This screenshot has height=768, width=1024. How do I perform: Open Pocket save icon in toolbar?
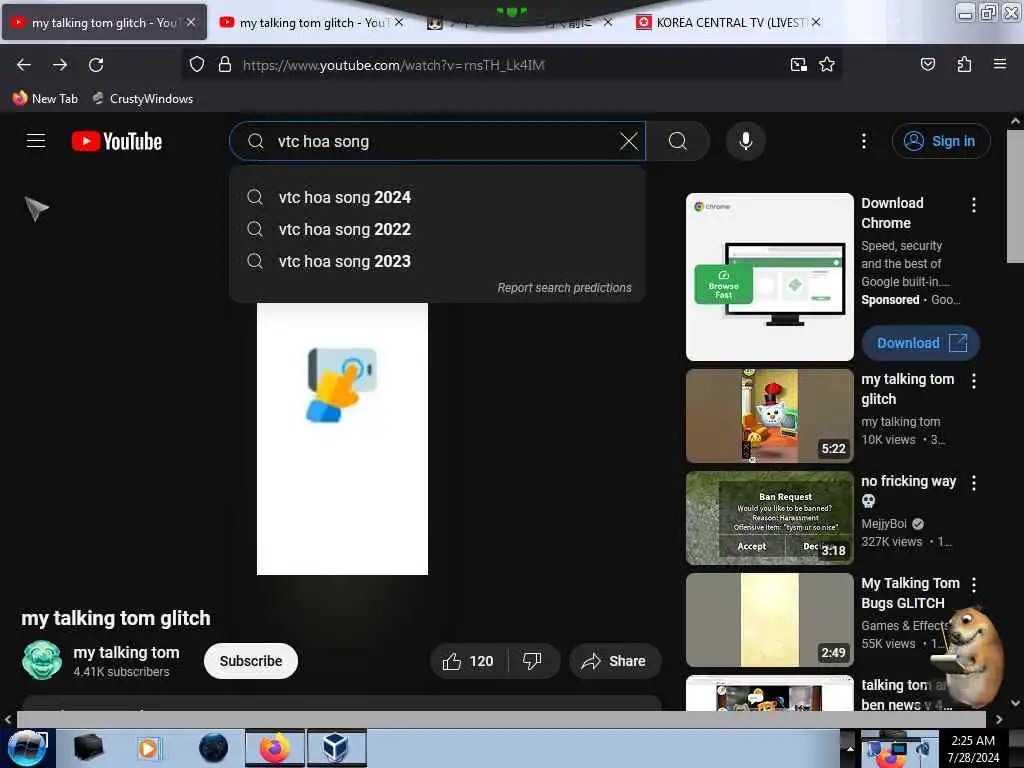coord(927,64)
